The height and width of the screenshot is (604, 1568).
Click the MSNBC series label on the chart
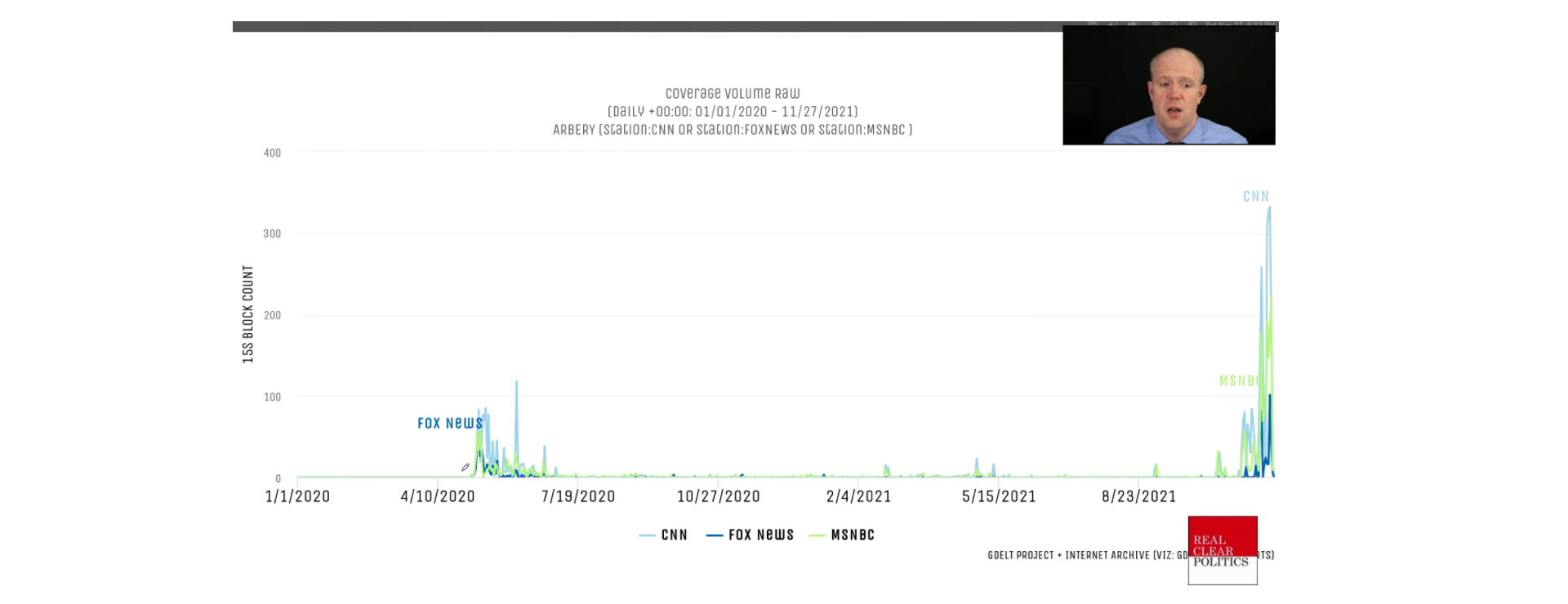pyautogui.click(x=1240, y=381)
